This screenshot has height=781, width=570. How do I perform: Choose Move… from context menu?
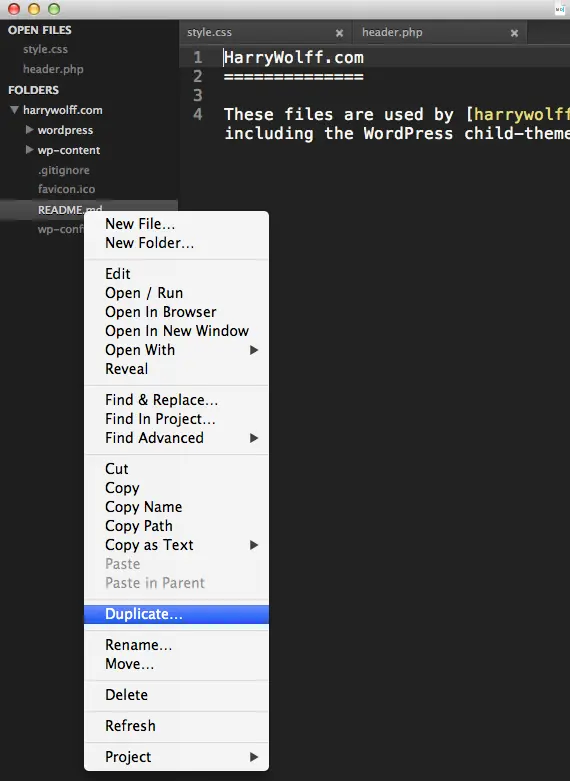[x=176, y=664]
